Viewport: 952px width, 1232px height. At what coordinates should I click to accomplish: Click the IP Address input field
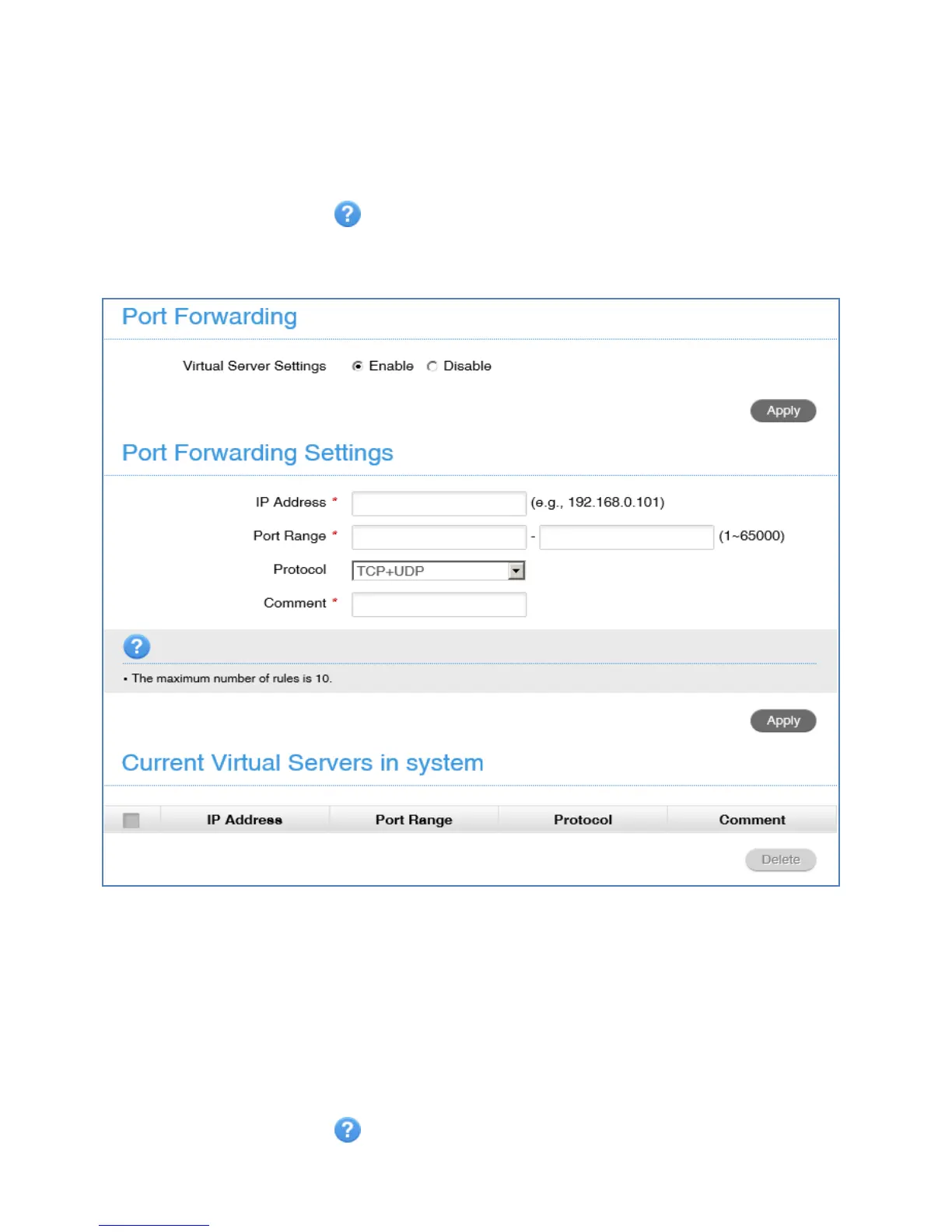[439, 503]
